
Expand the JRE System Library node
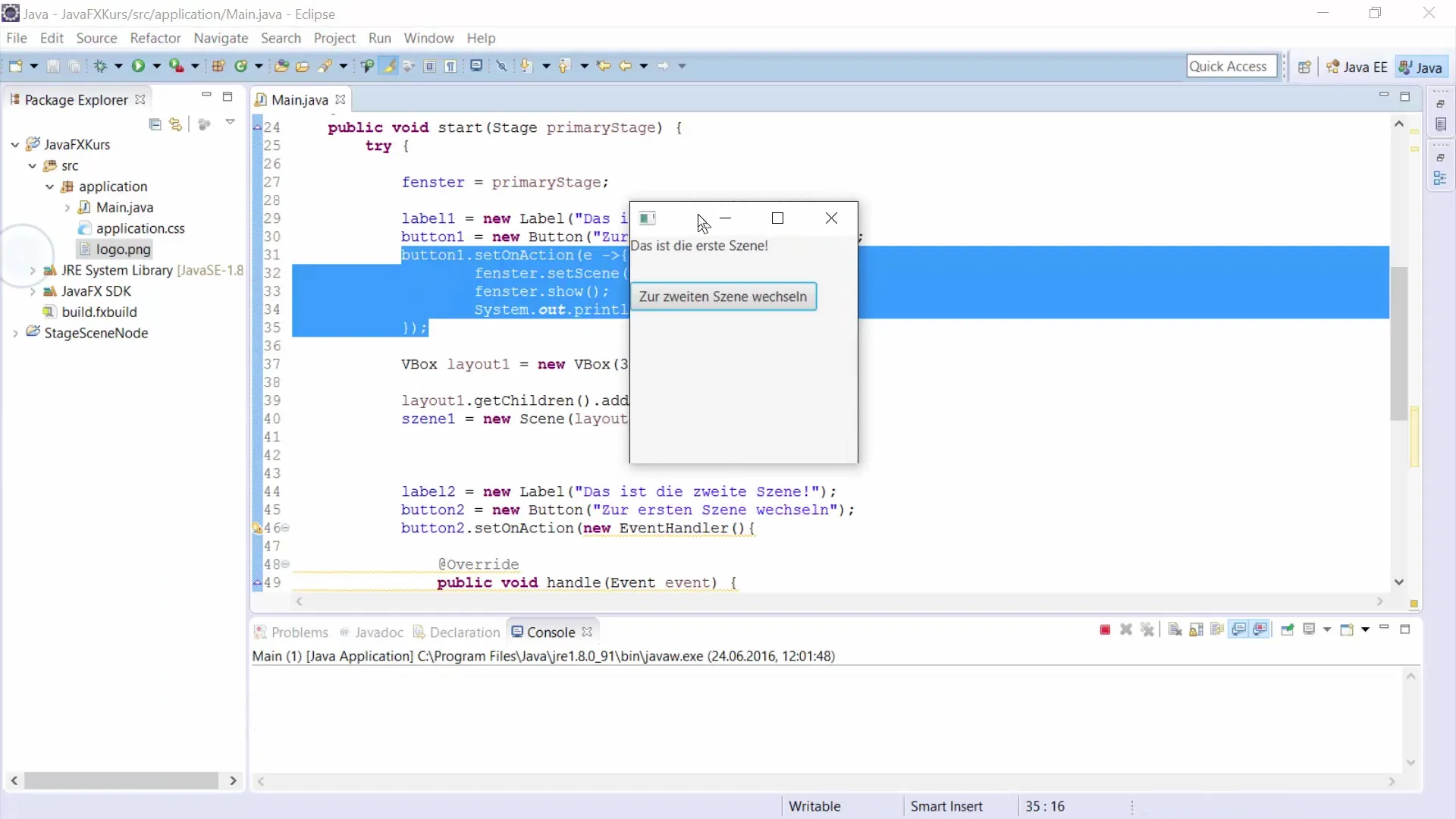[33, 270]
